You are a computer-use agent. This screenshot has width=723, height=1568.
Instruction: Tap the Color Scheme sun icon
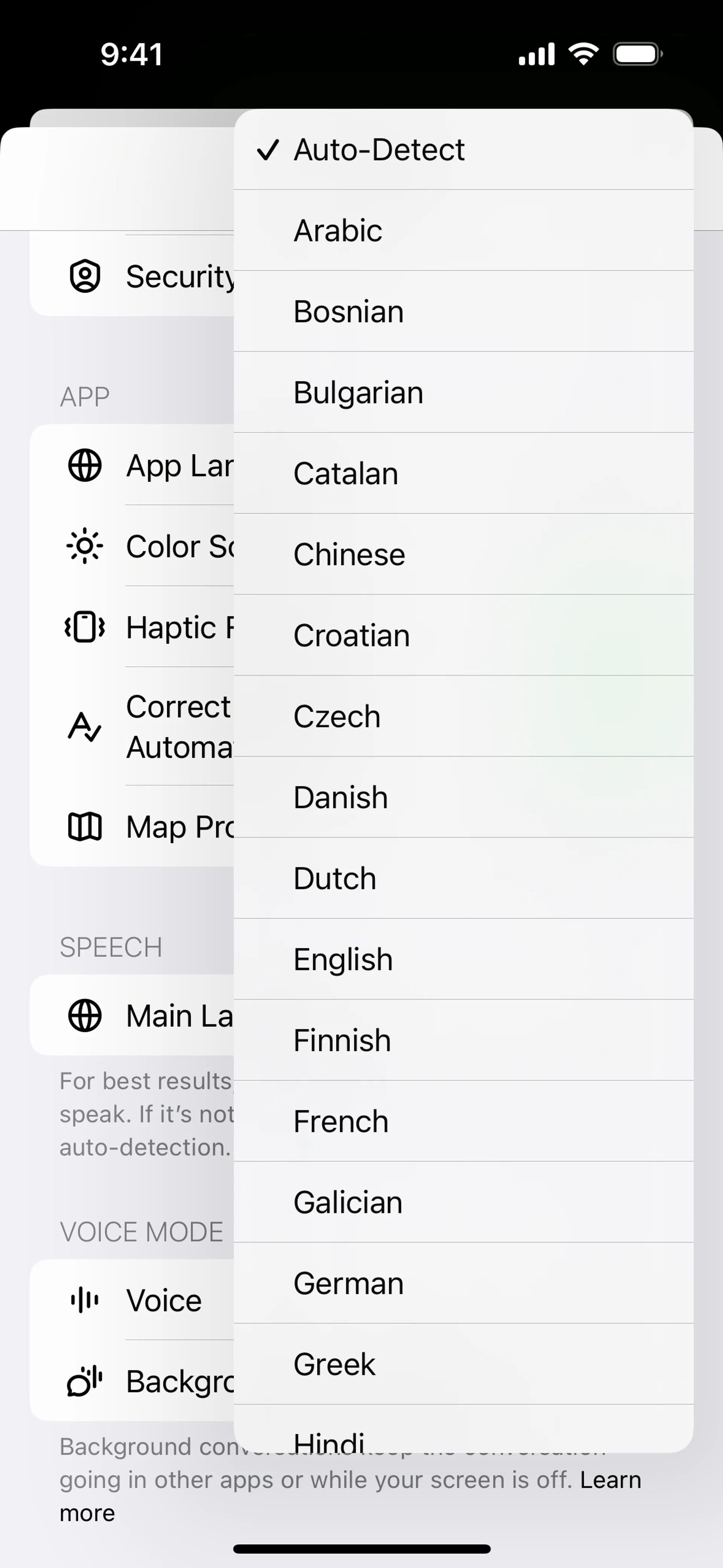(x=85, y=546)
